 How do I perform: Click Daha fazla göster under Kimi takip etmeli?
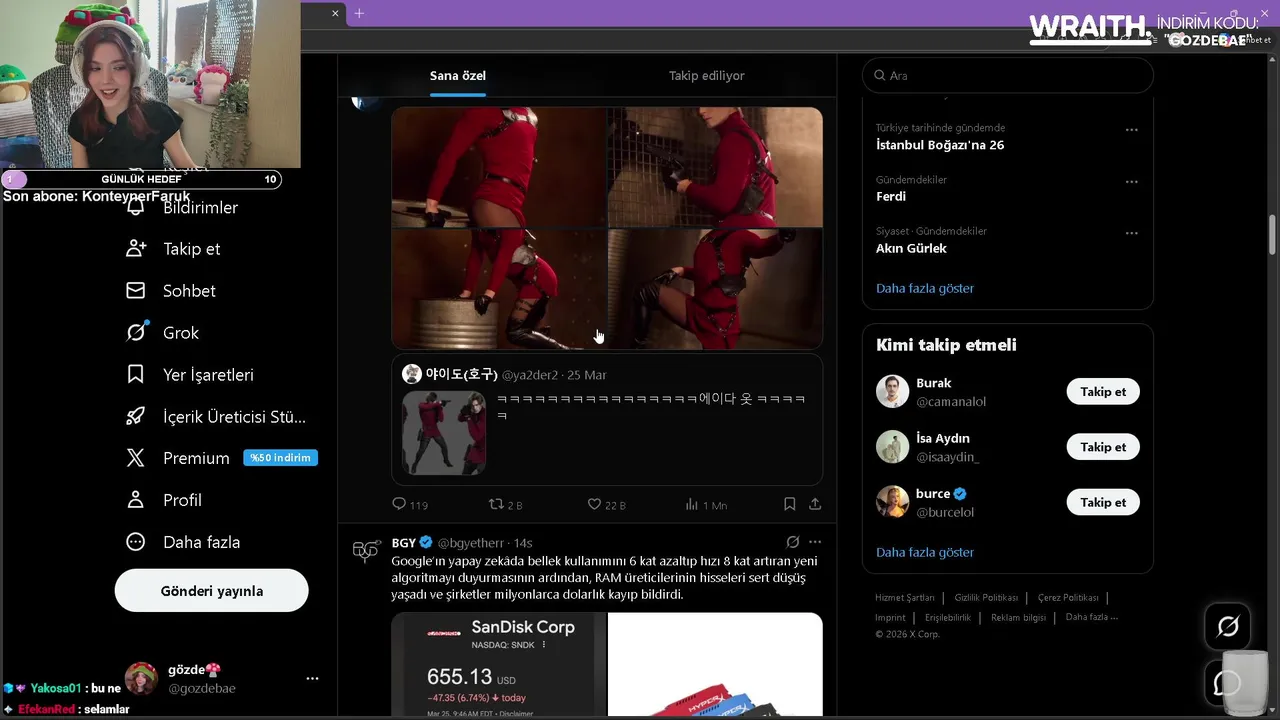click(x=925, y=552)
